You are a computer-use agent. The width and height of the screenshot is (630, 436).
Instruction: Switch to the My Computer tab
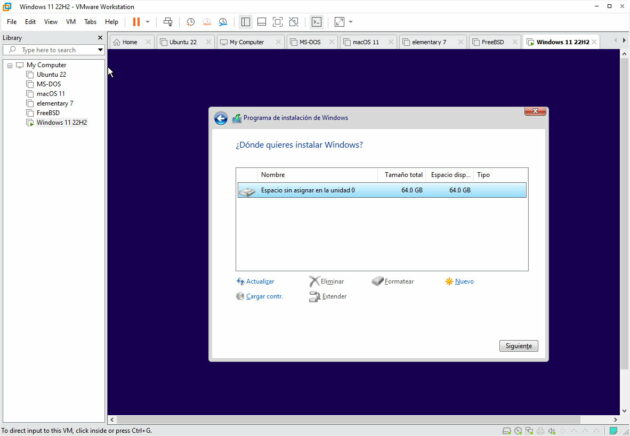246,42
